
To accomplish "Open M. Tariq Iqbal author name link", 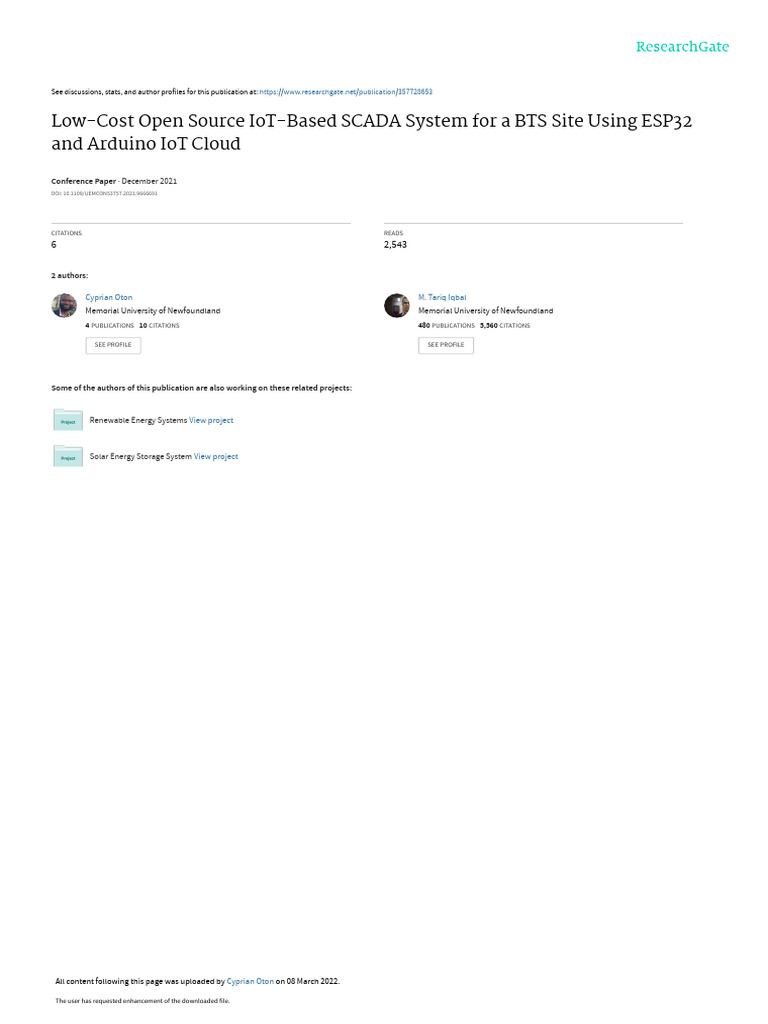I will click(x=442, y=297).
